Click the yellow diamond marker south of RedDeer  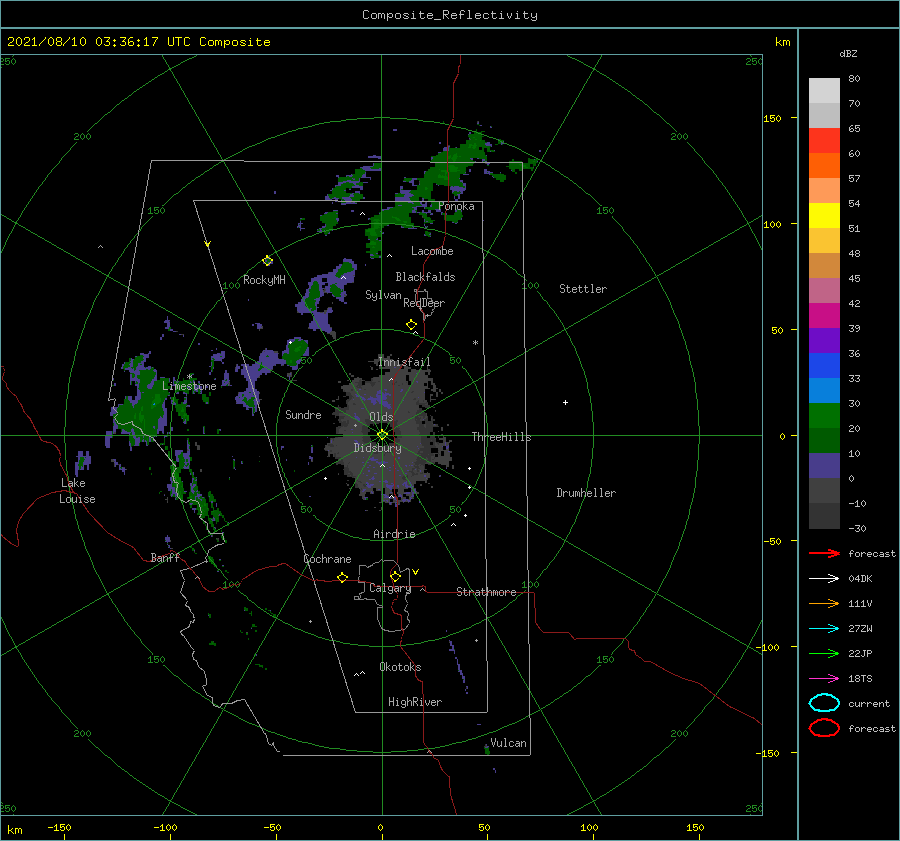[411, 325]
